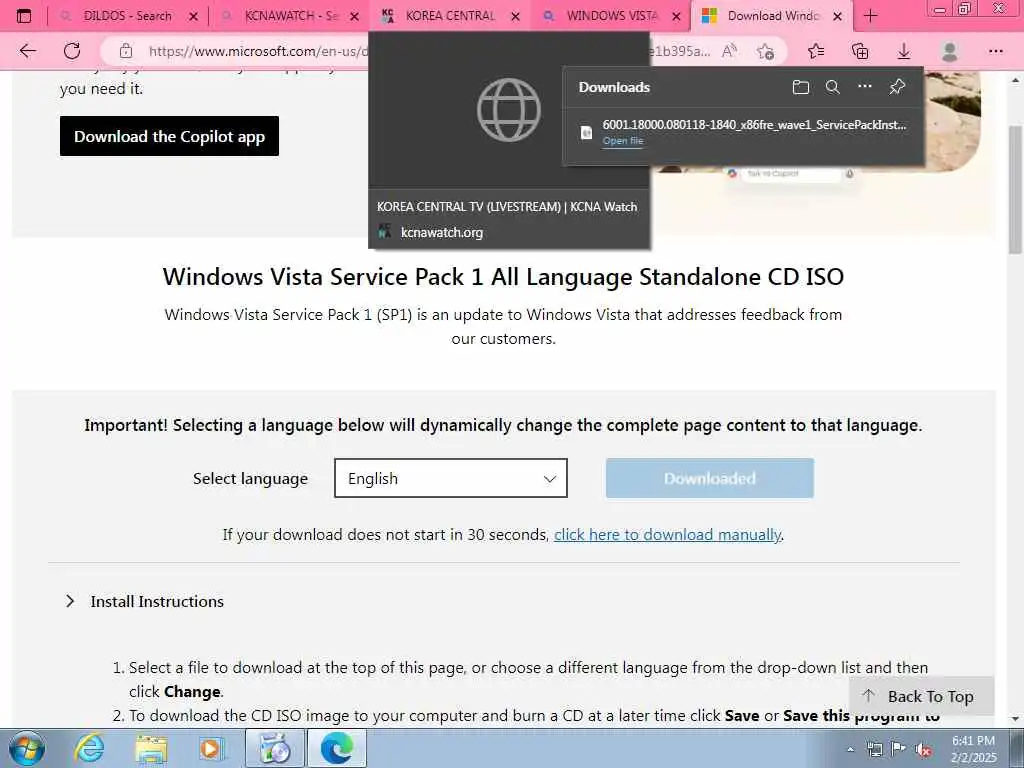Launch Internet Explorer from the taskbar
The image size is (1024, 768).
coord(89,748)
